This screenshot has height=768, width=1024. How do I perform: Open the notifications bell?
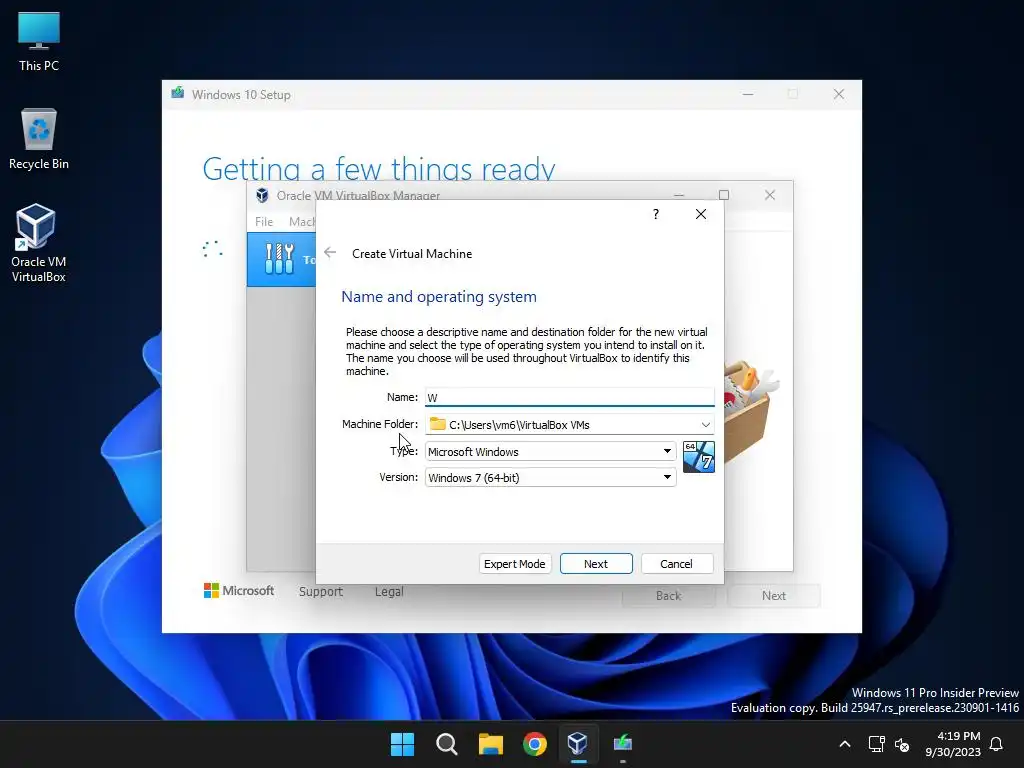997,744
